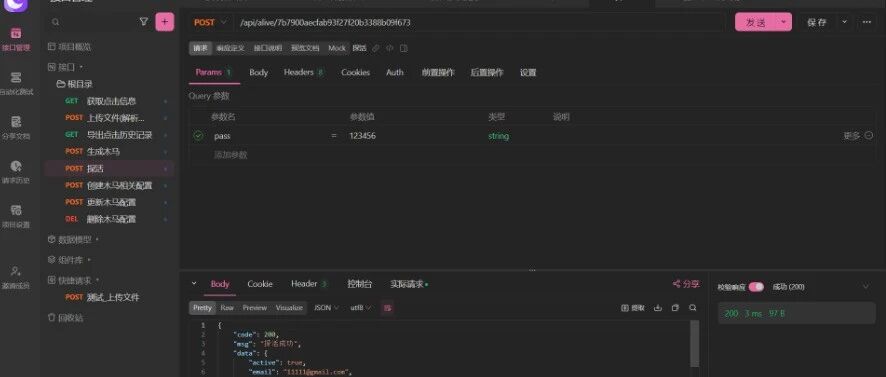886x377 pixels.
Task: Search within the response body
Action: 693,308
